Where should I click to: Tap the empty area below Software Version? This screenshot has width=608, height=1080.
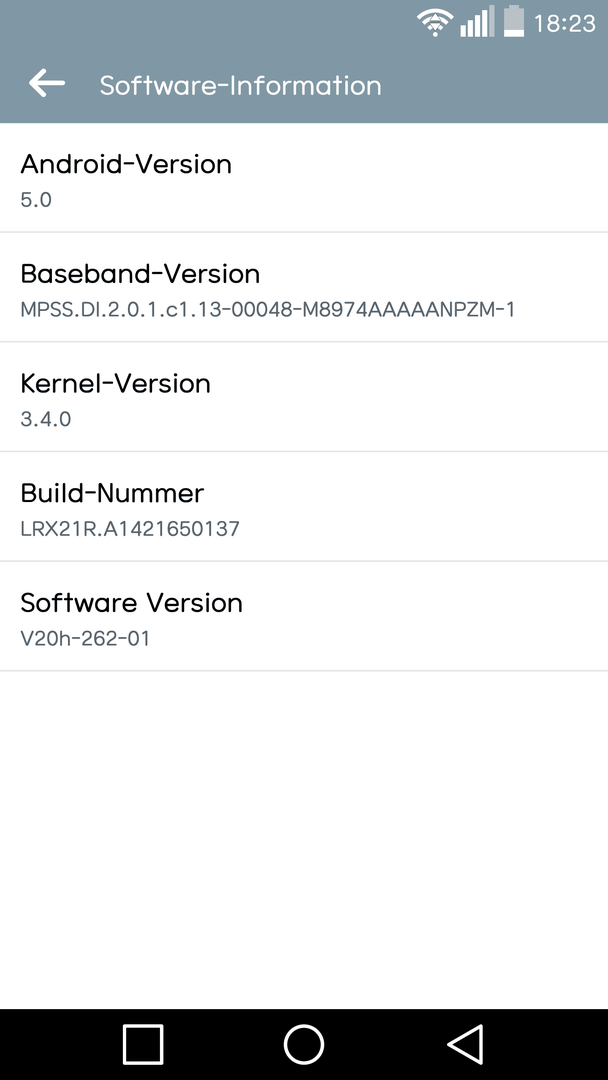(x=304, y=840)
